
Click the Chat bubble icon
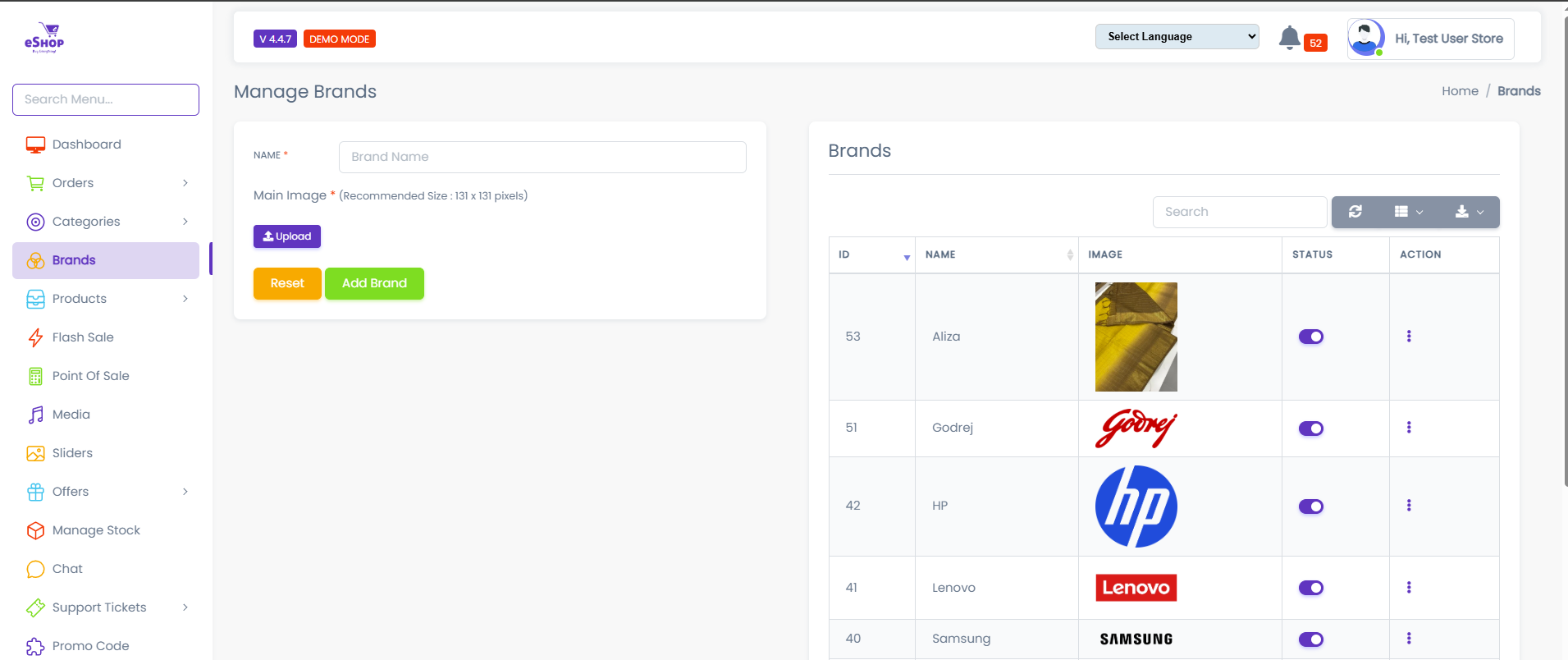35,569
